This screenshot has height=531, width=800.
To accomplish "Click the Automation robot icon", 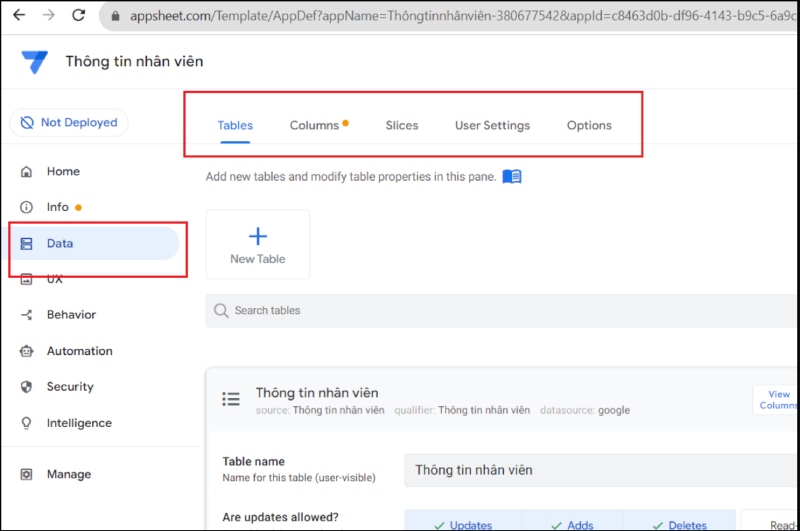I will [x=26, y=351].
